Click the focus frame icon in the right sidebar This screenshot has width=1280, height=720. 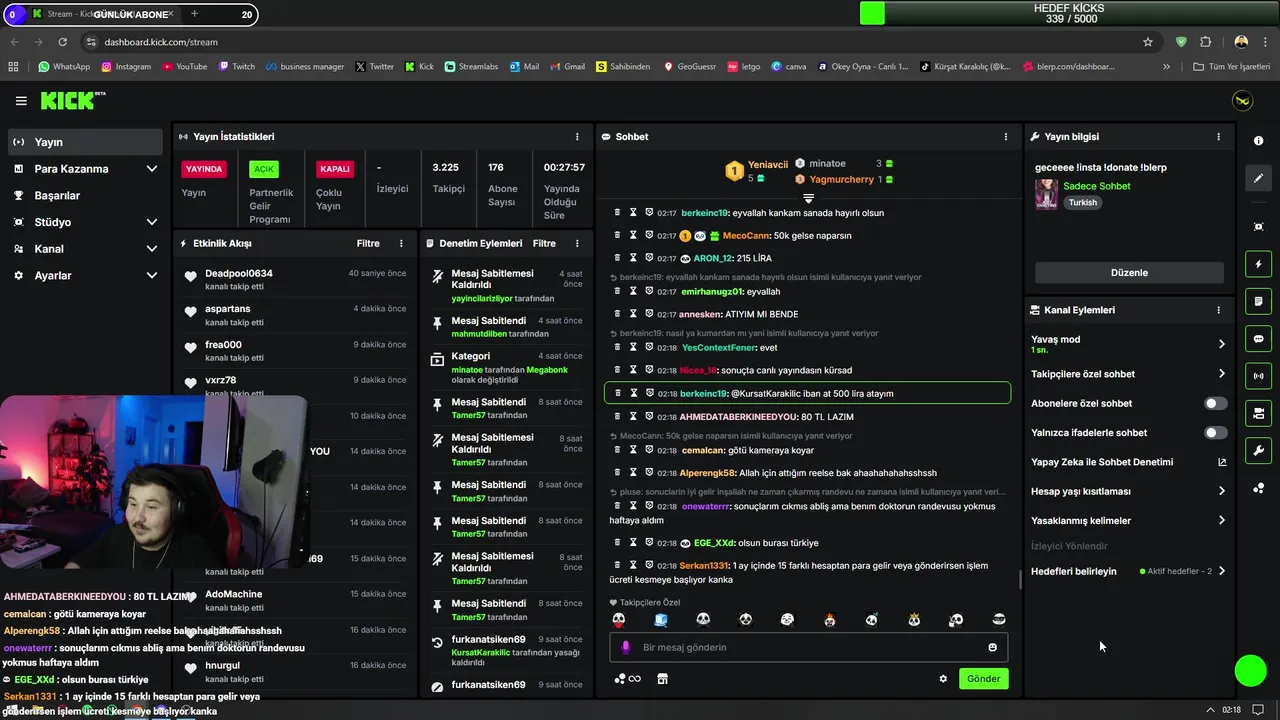pyautogui.click(x=1258, y=227)
